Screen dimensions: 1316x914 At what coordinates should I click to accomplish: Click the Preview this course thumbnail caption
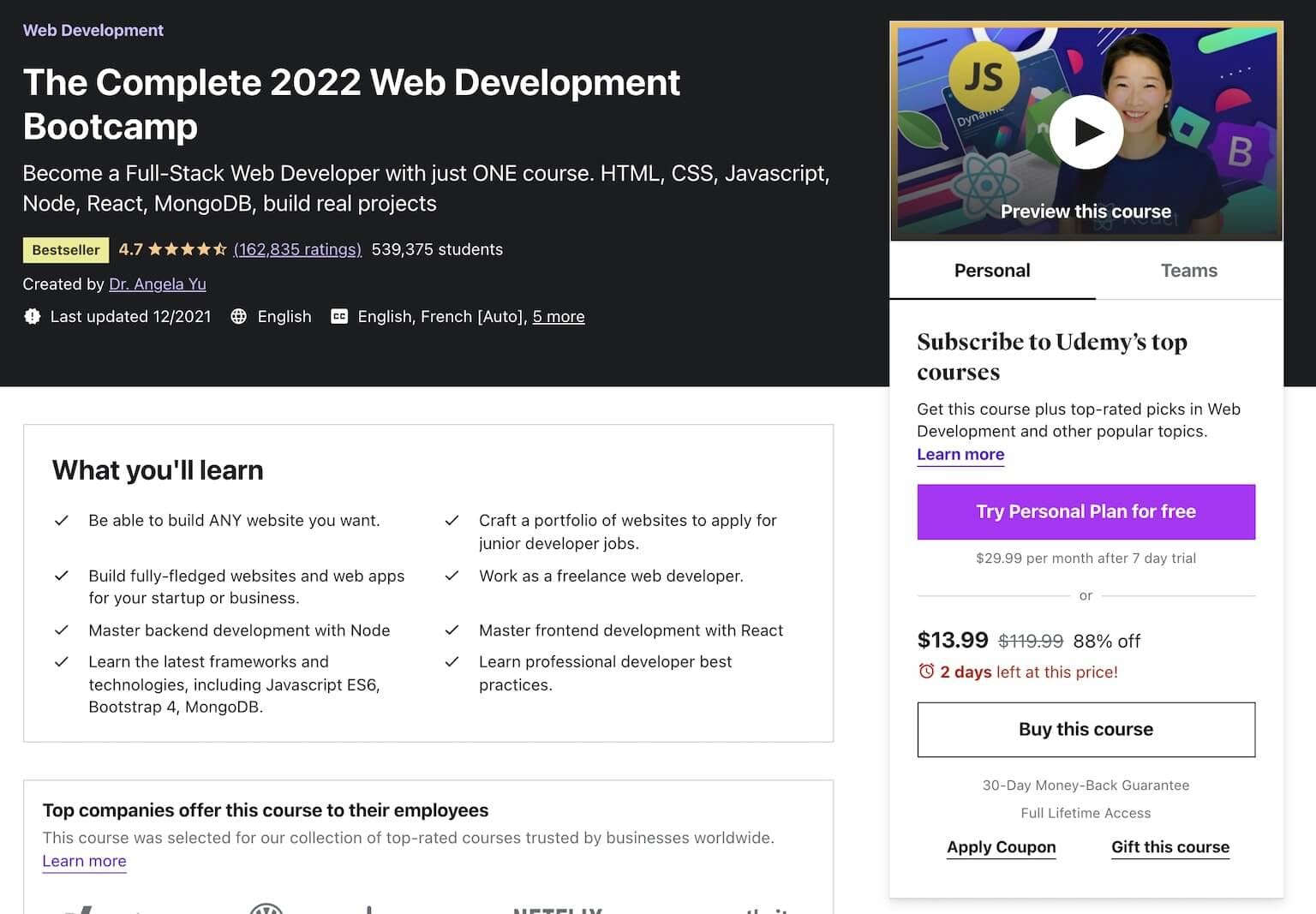1086,212
